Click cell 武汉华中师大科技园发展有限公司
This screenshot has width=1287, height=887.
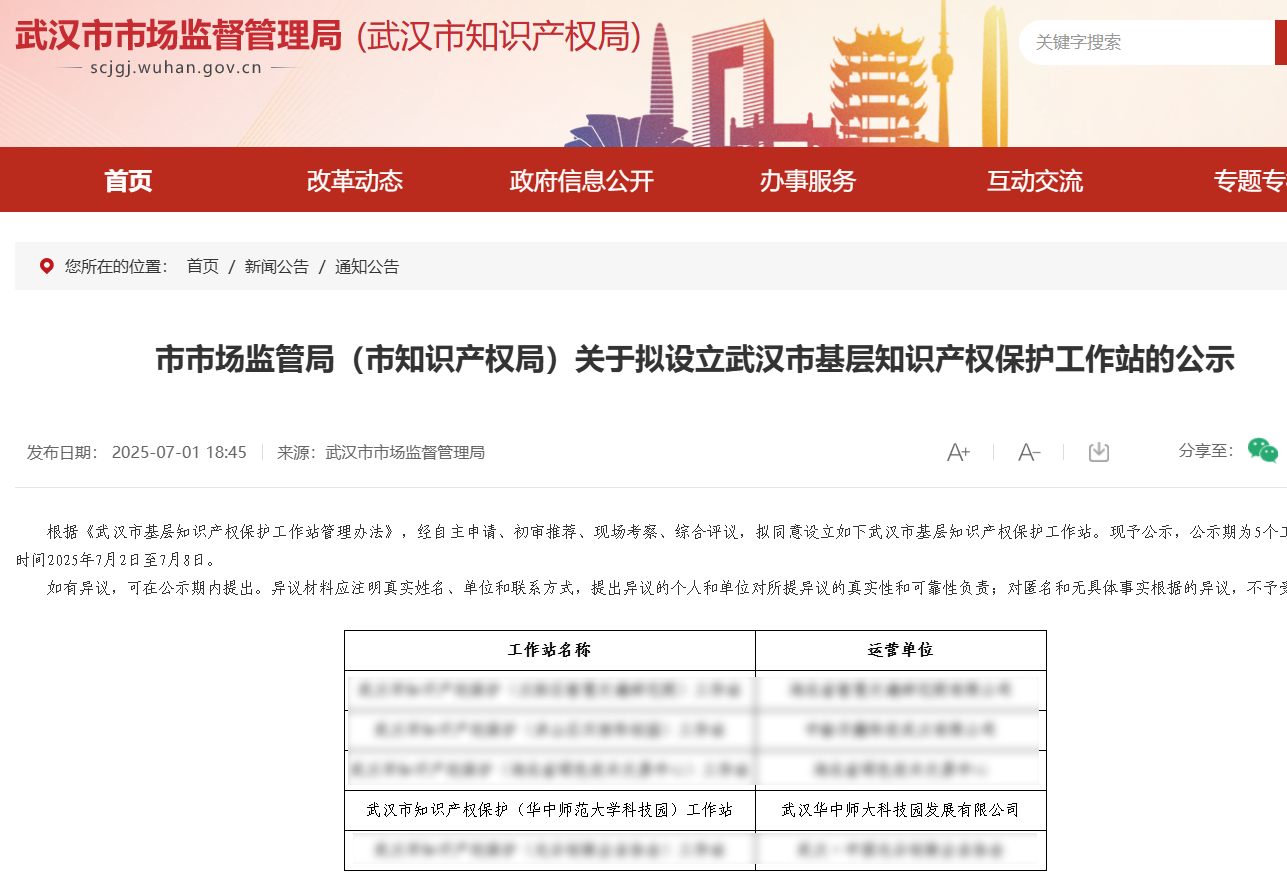coord(900,810)
